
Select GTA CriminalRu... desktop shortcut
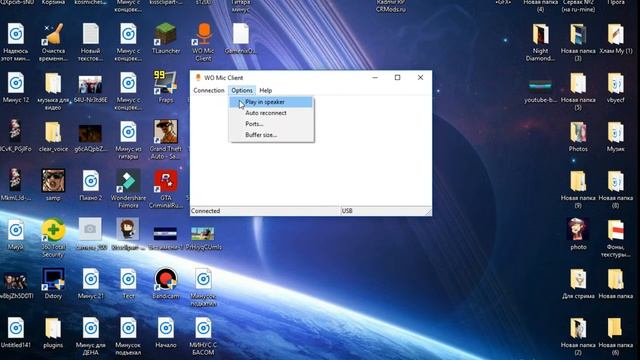coord(166,189)
